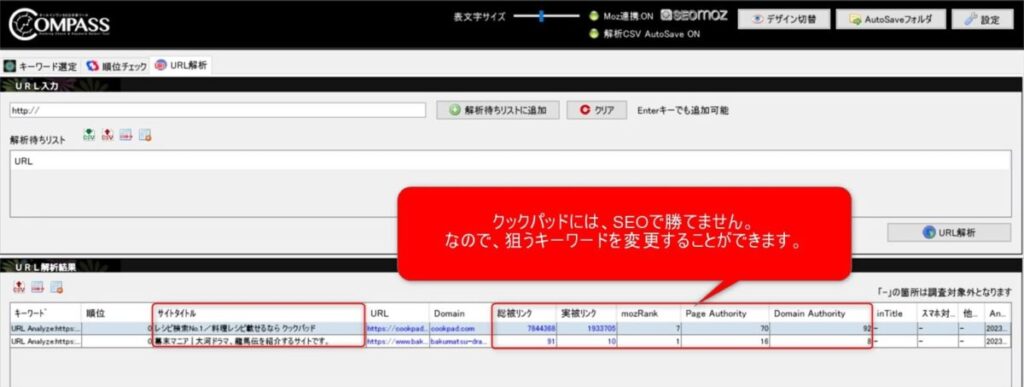
Task: Click the 総被リンク column header
Action: coord(525,313)
